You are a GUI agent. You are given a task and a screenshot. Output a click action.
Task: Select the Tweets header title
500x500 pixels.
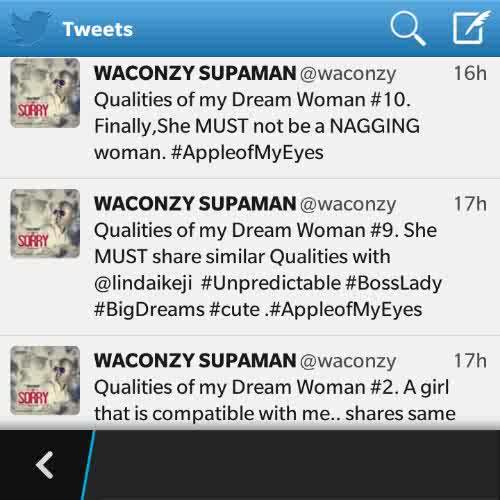98,29
